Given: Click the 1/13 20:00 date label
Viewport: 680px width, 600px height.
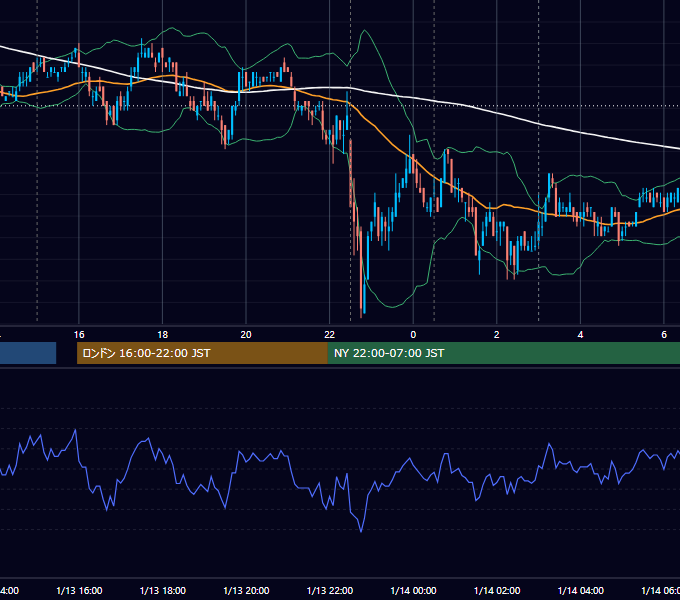Looking at the screenshot, I should [x=246, y=590].
